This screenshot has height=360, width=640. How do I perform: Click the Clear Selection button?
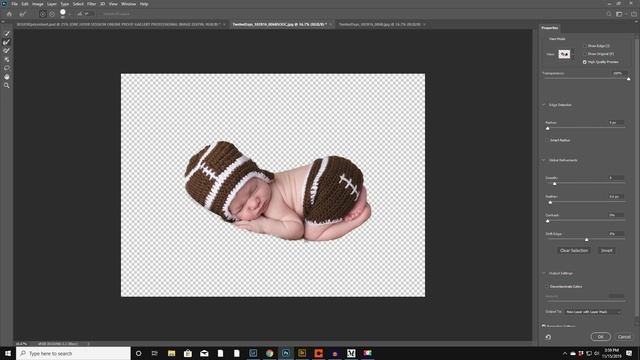point(574,251)
